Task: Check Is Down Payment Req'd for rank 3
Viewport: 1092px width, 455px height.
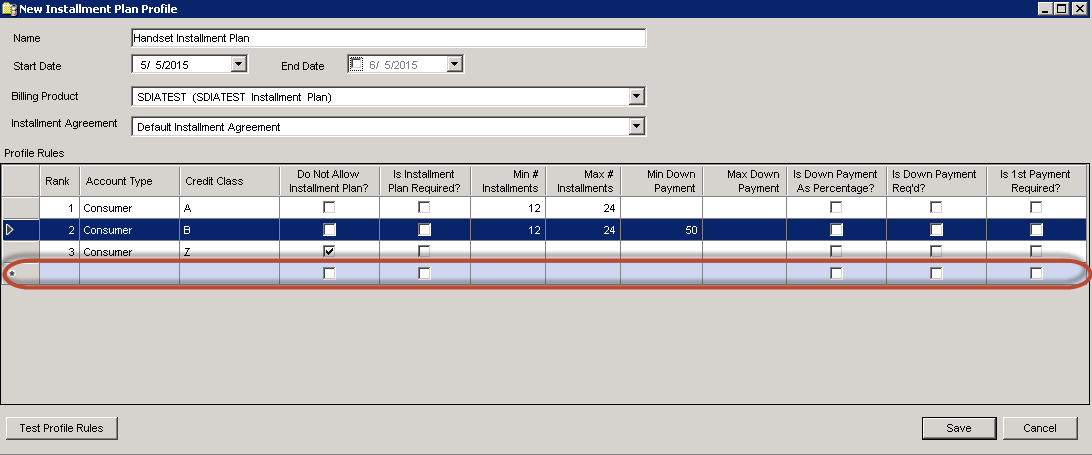Action: point(936,251)
